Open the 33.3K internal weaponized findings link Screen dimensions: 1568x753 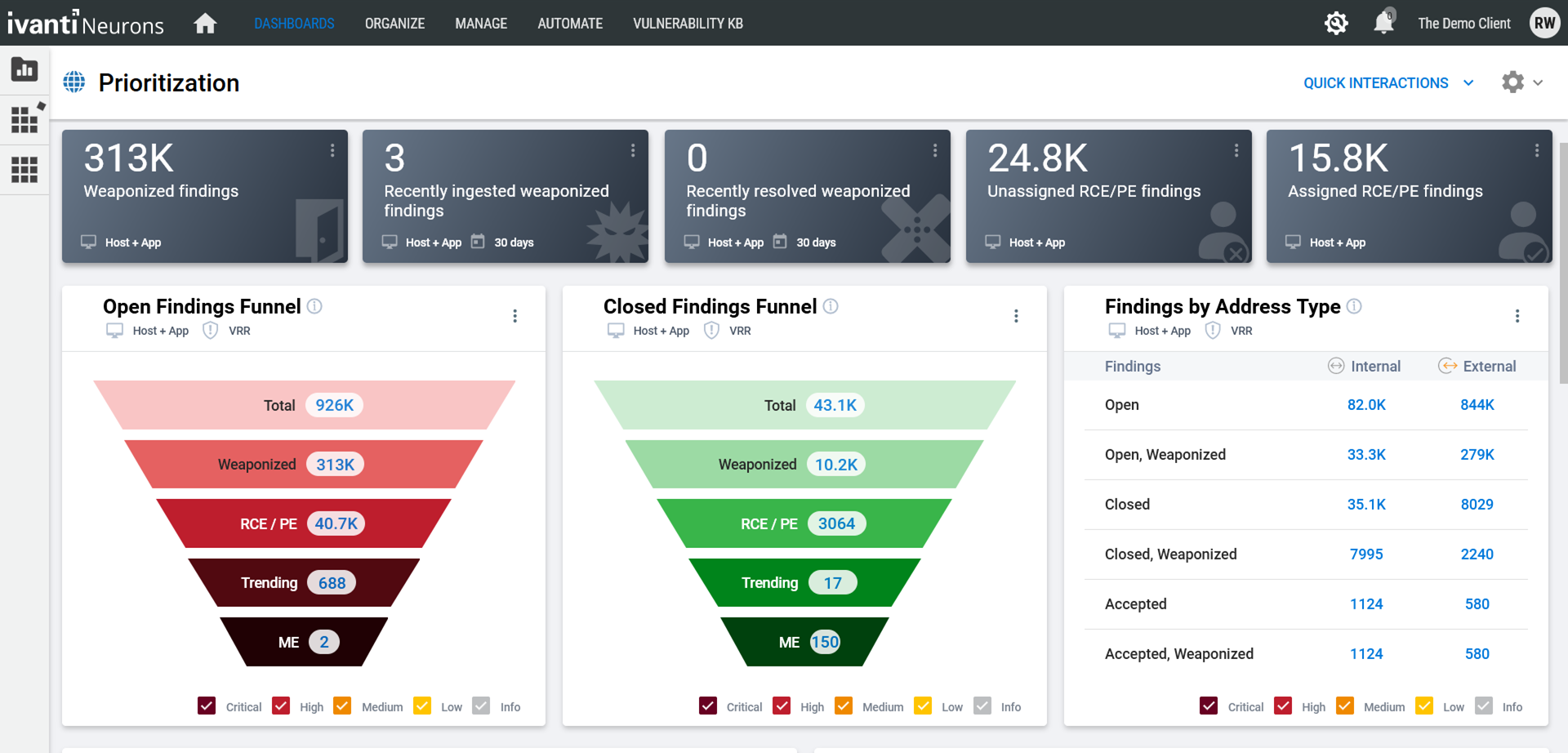coord(1366,454)
